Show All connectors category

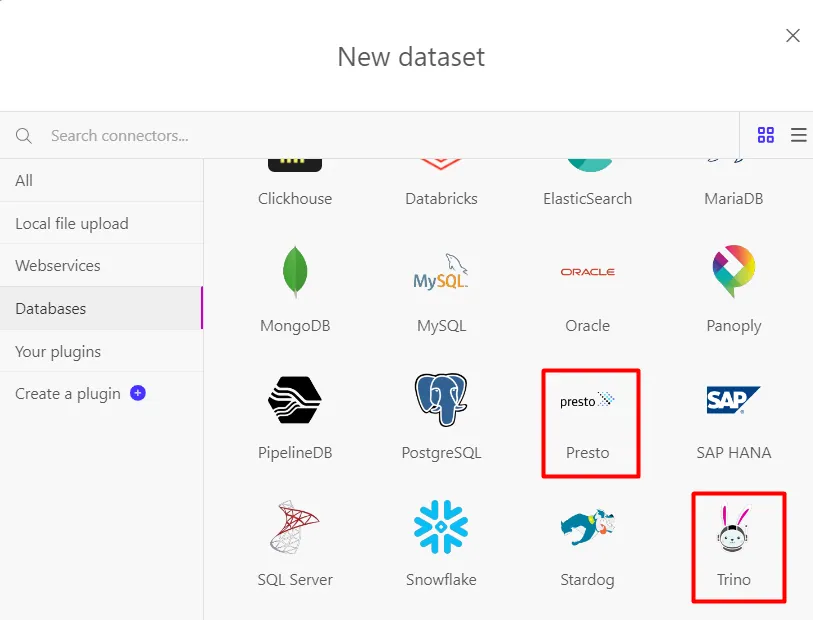coord(102,180)
